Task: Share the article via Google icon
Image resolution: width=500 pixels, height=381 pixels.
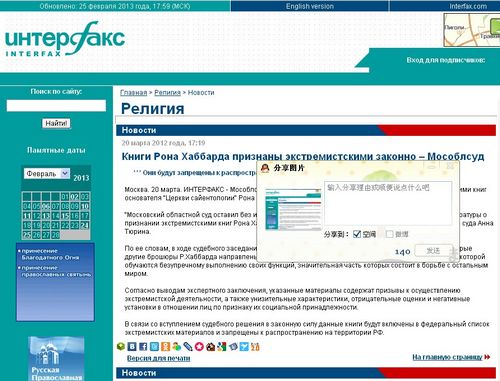Action: click(x=222, y=347)
